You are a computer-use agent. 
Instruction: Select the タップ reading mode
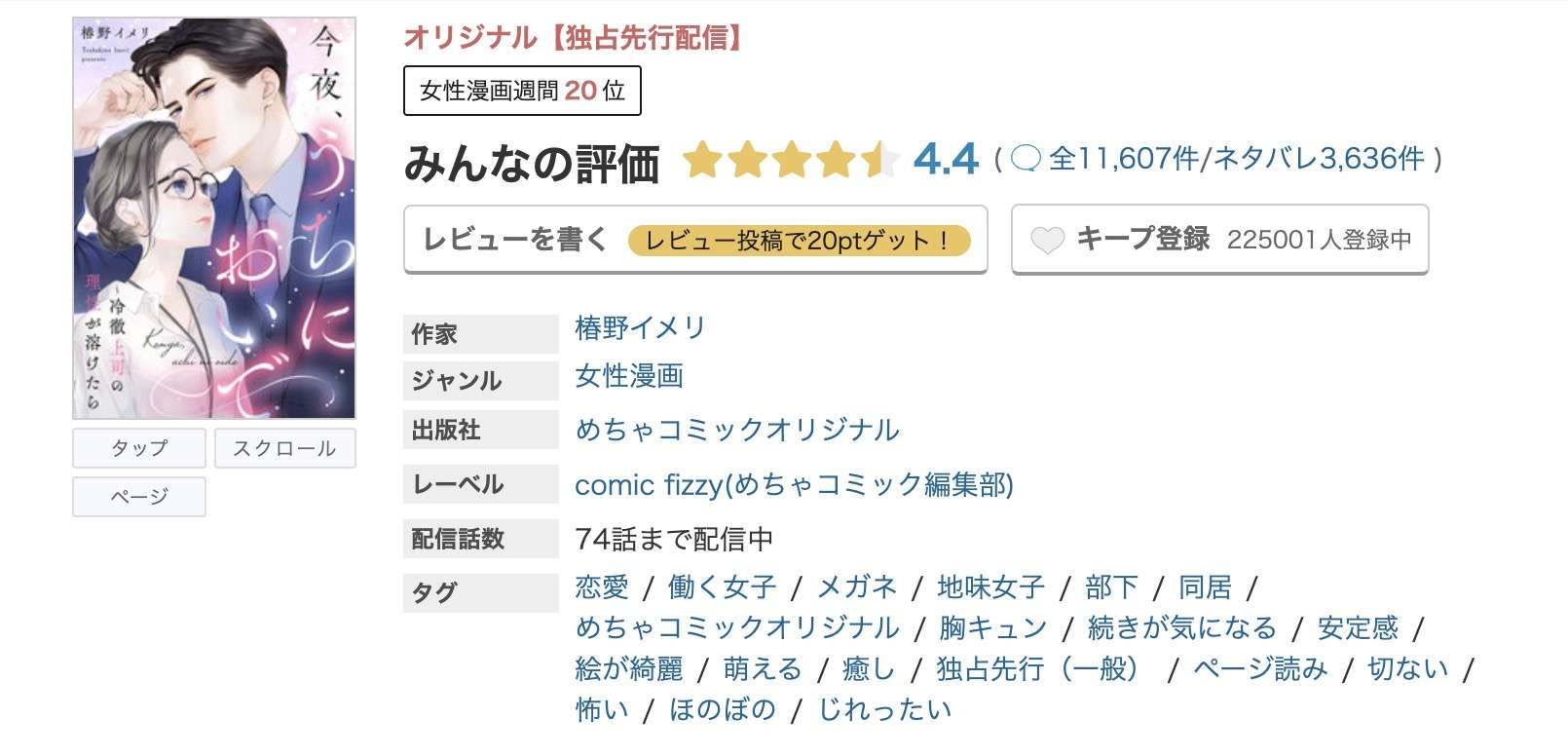pos(138,448)
